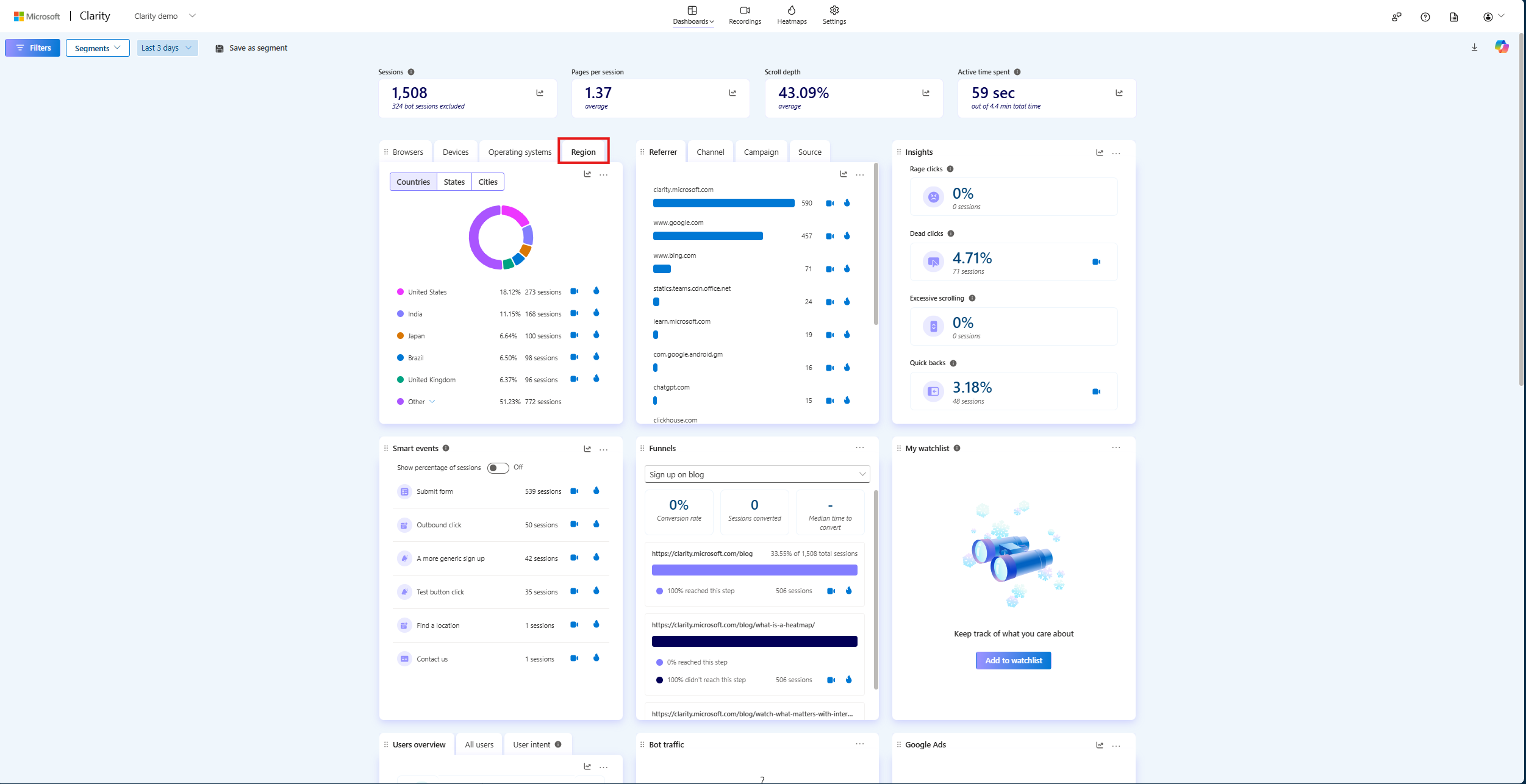This screenshot has width=1526, height=784.
Task: Open the Copilot icon
Action: tap(1501, 47)
